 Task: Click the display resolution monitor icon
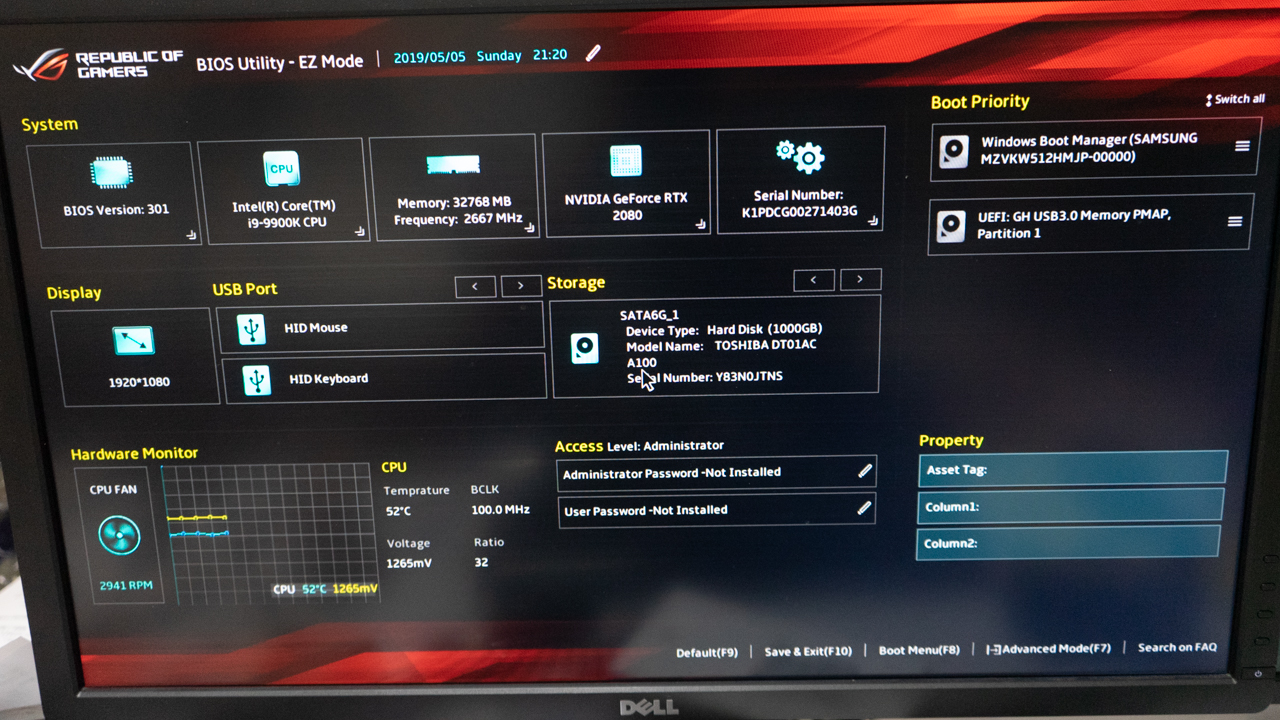(134, 341)
